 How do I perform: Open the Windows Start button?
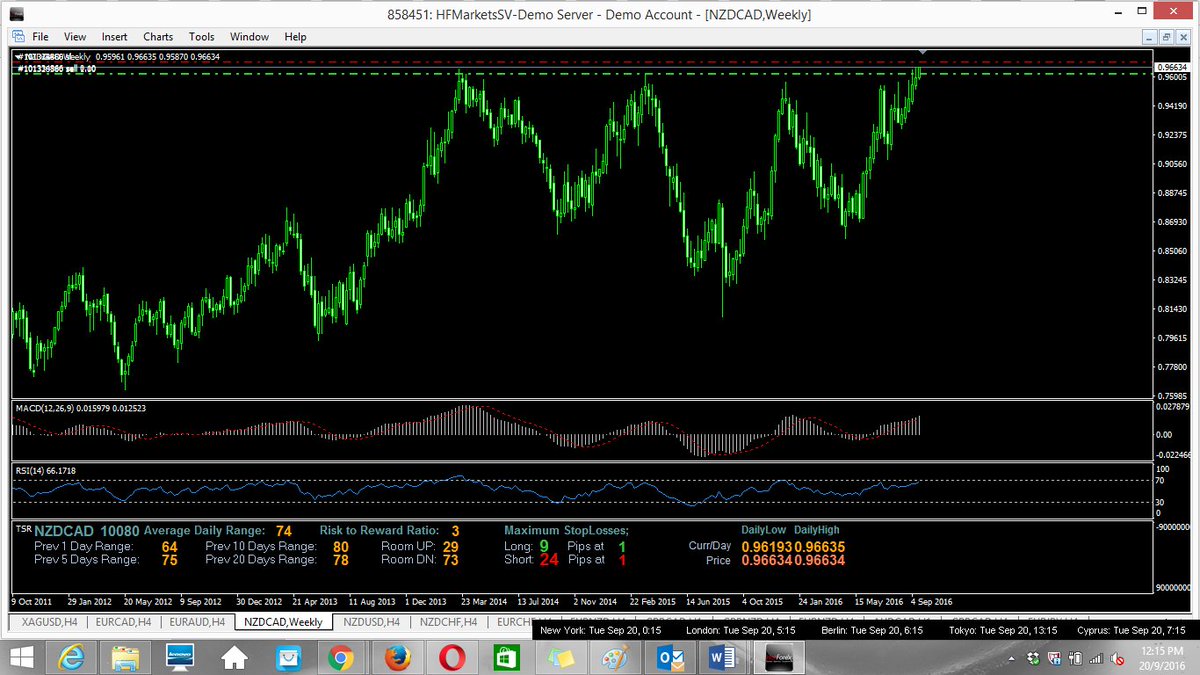point(21,658)
